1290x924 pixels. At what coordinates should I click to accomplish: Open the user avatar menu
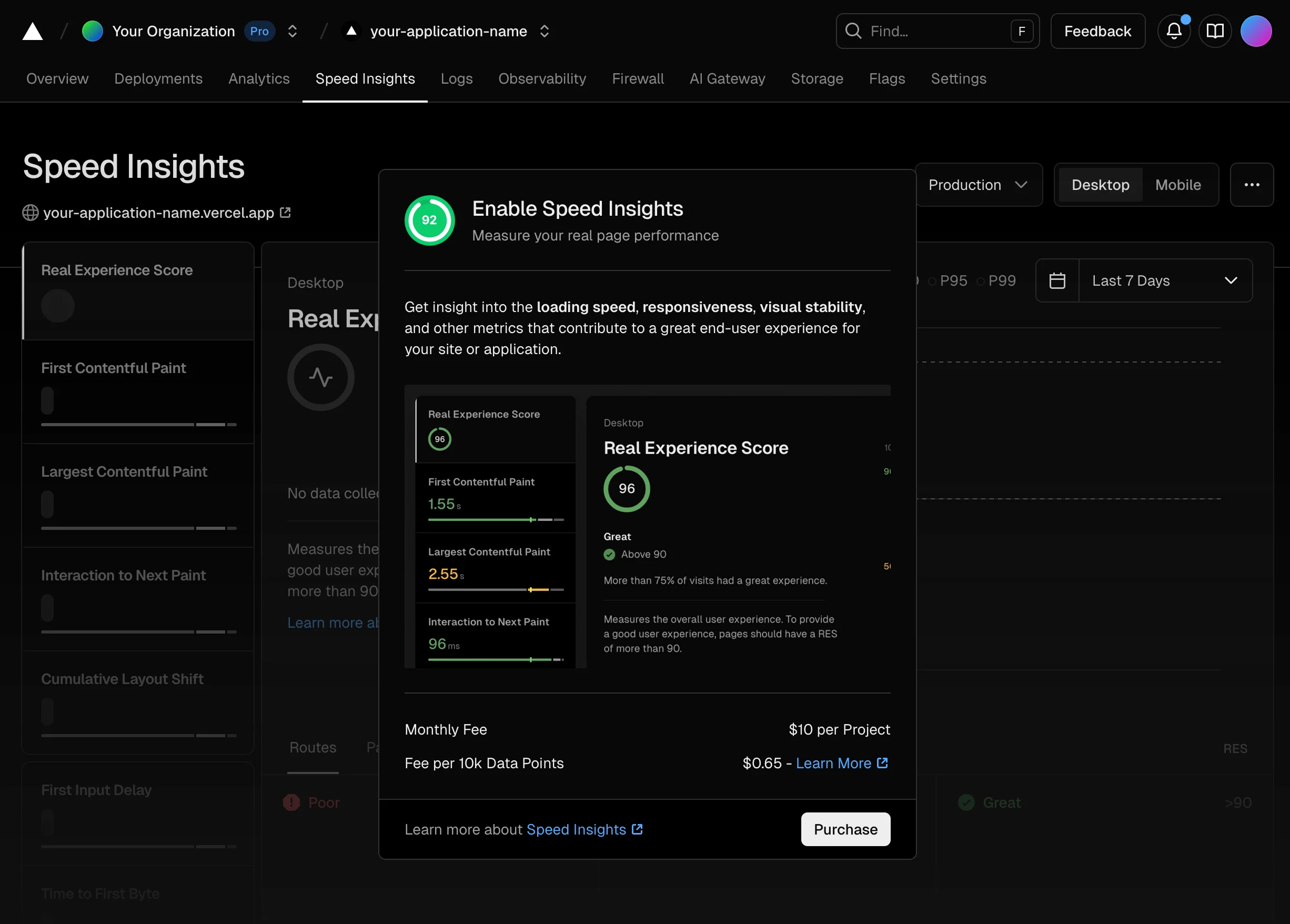[1256, 31]
